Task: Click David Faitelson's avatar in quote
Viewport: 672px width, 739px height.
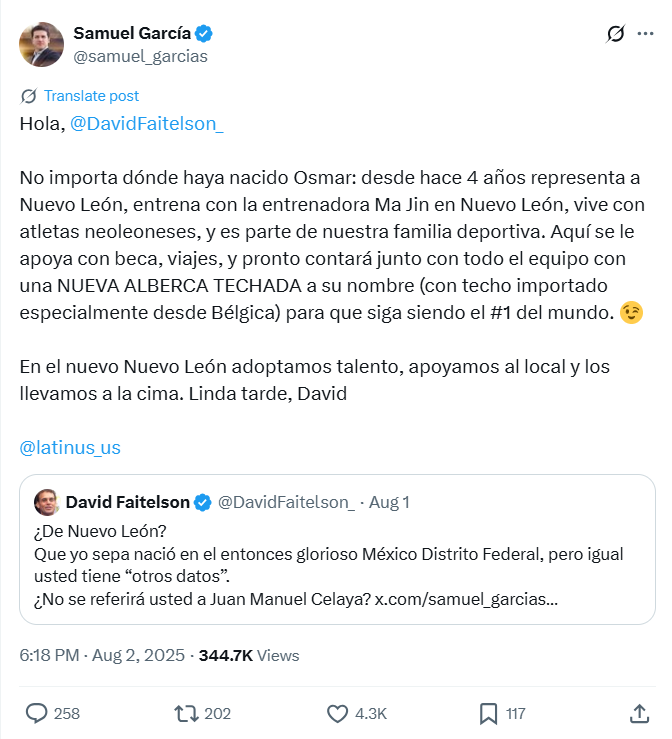Action: pyautogui.click(x=46, y=502)
